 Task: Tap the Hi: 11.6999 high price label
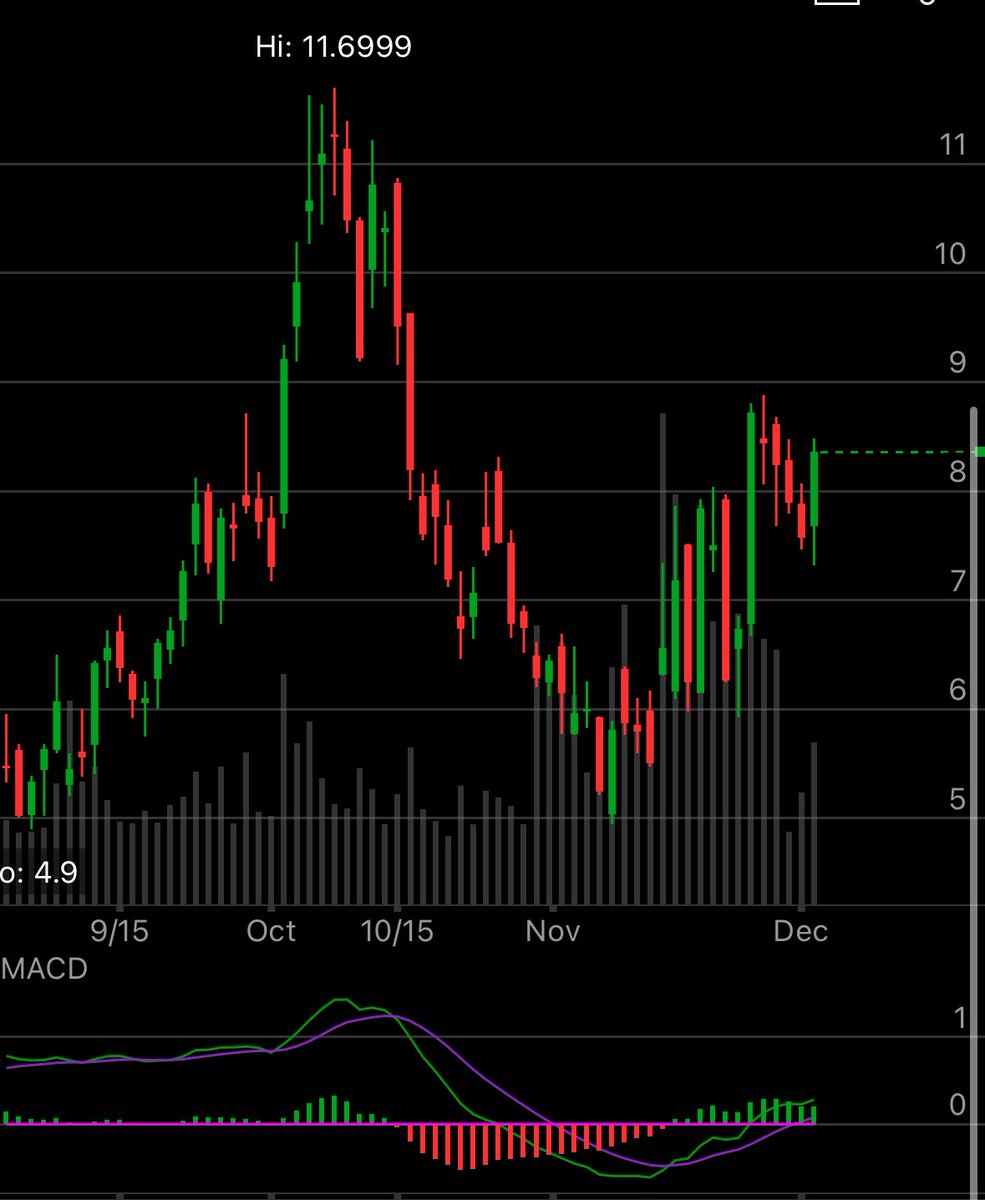click(x=333, y=46)
